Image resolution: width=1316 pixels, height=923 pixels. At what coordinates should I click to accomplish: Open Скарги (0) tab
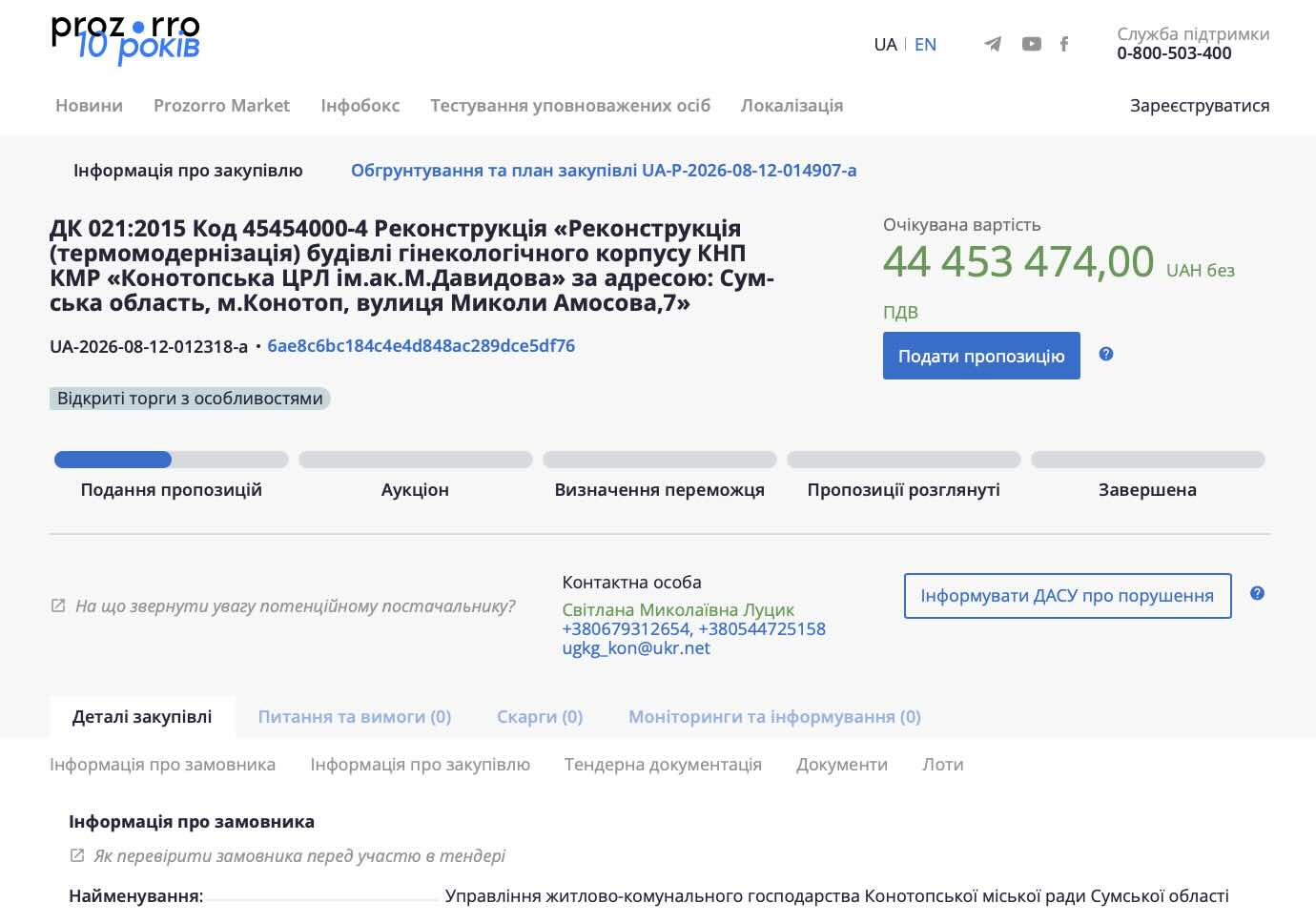[x=540, y=717]
